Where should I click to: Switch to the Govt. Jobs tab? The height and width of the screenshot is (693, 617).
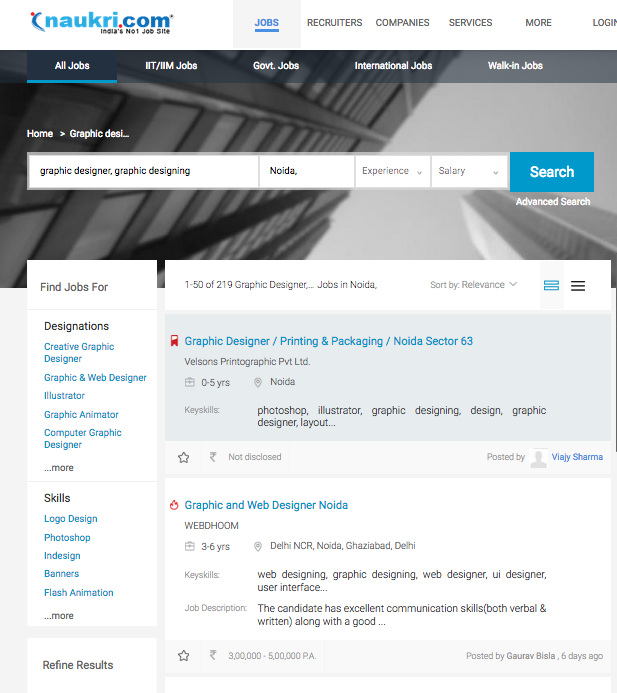276,66
